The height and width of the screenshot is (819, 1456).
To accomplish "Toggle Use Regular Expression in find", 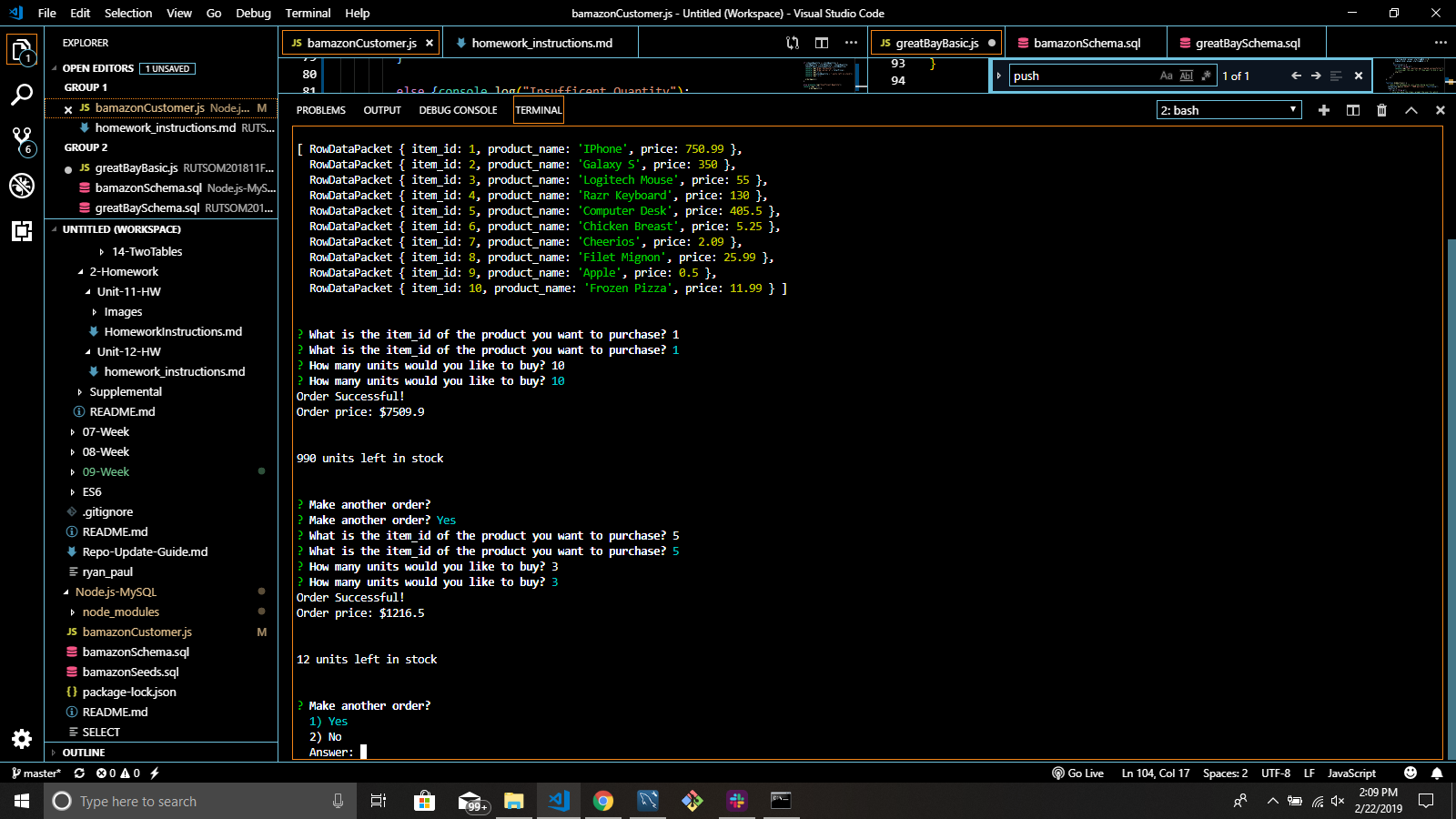I will pos(1207,76).
